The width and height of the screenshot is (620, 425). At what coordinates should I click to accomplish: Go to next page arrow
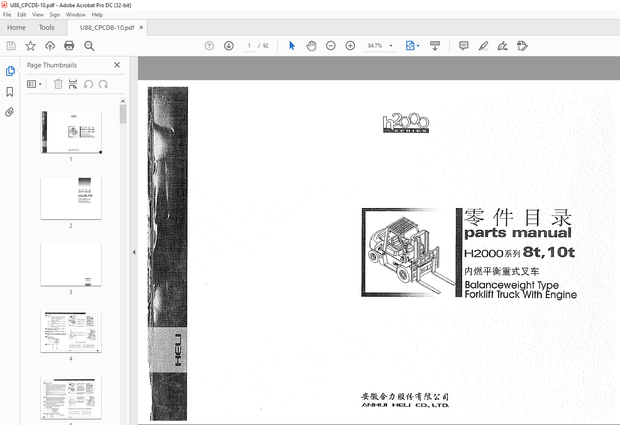[229, 46]
